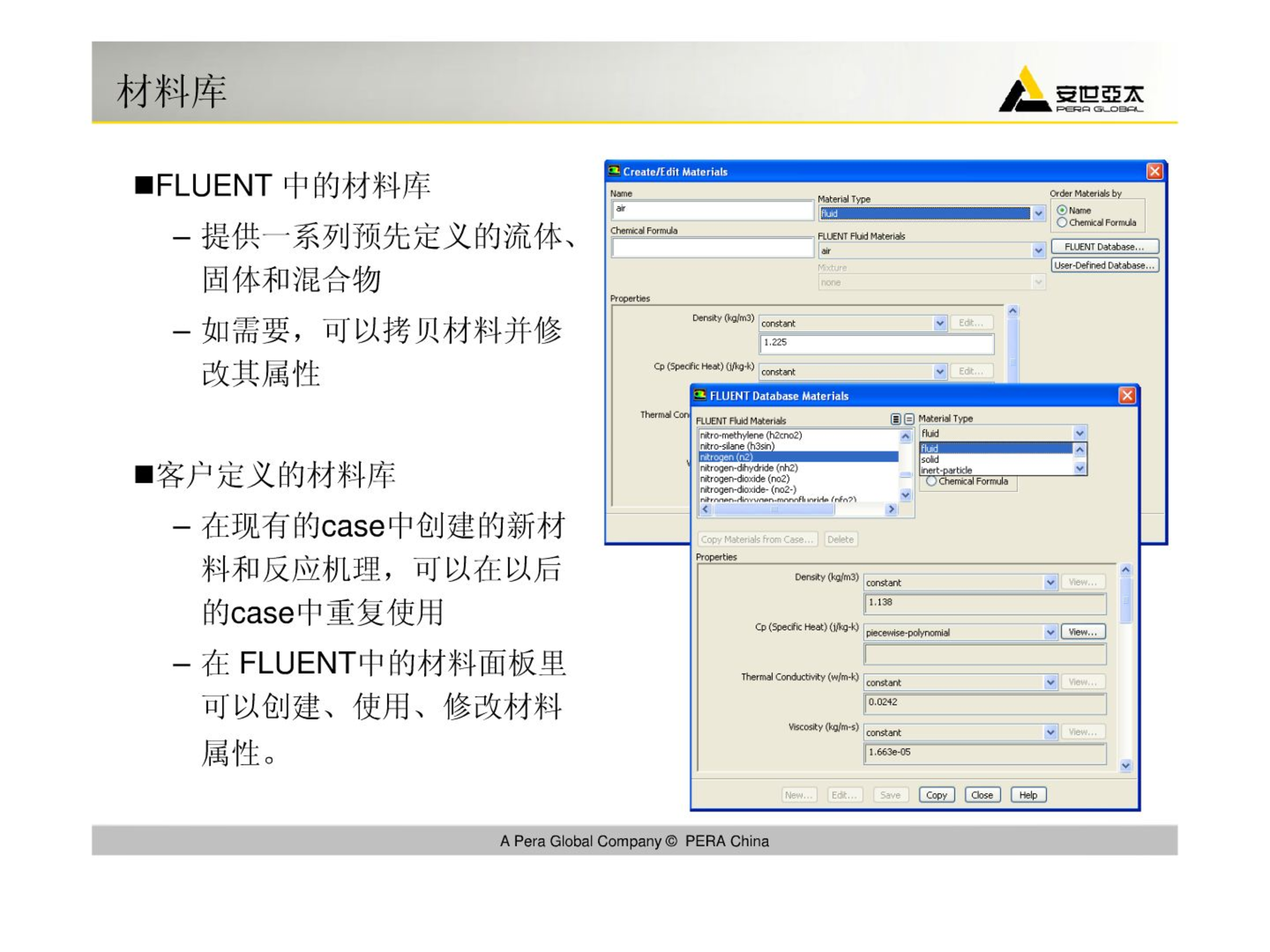Click the Name field containing air
This screenshot has width=1270, height=952.
pos(712,210)
